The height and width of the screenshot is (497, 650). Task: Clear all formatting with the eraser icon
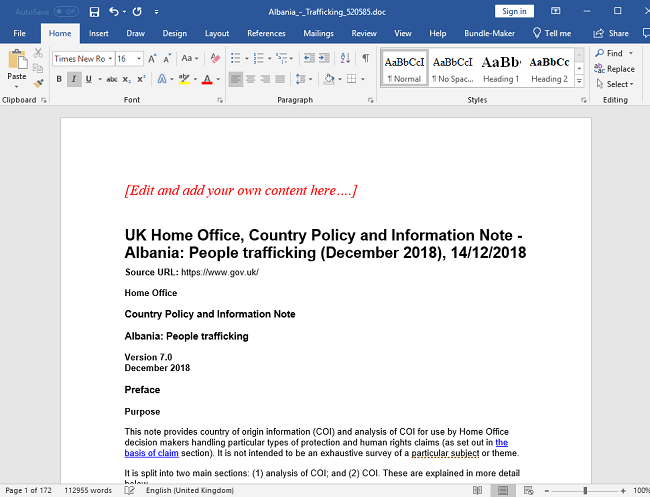(x=215, y=58)
